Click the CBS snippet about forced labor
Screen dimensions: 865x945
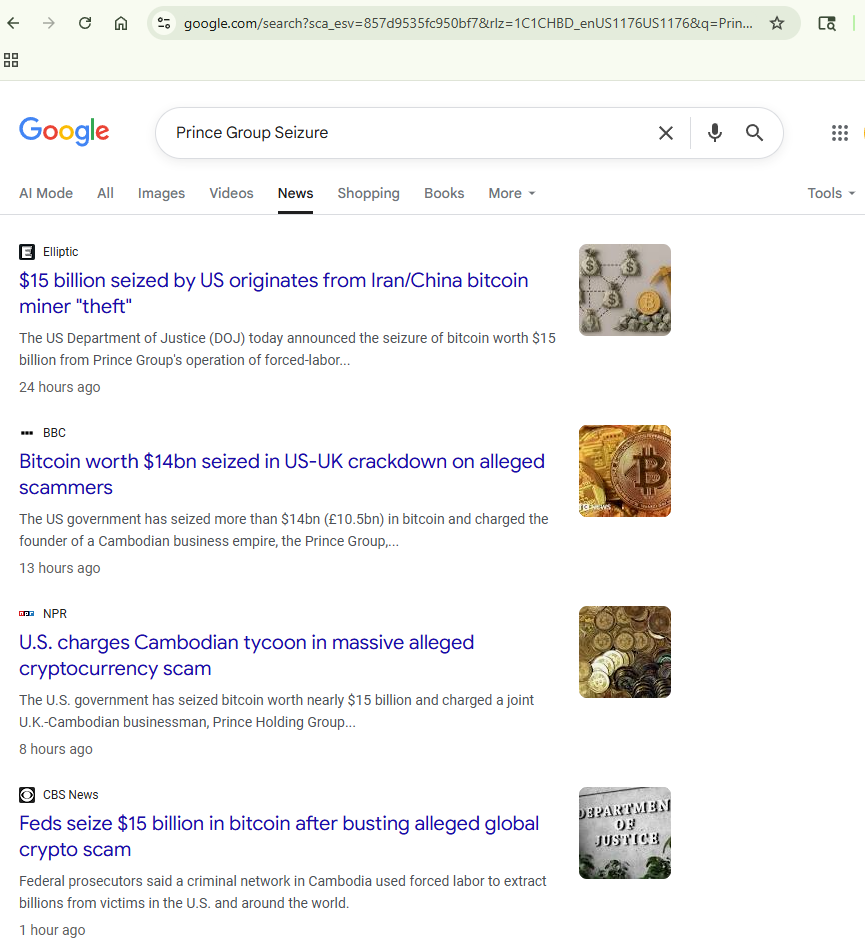coord(283,892)
